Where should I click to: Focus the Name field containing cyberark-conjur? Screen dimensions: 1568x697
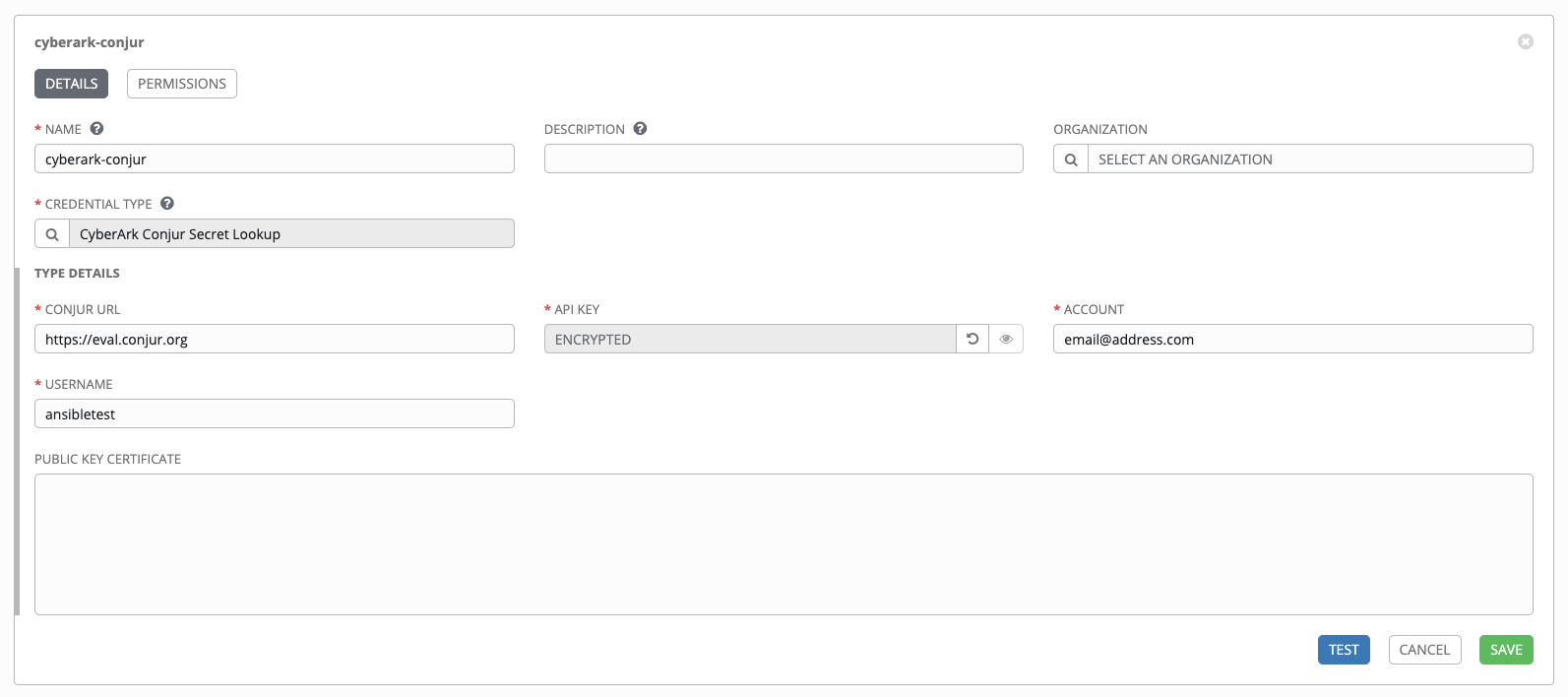[x=275, y=158]
